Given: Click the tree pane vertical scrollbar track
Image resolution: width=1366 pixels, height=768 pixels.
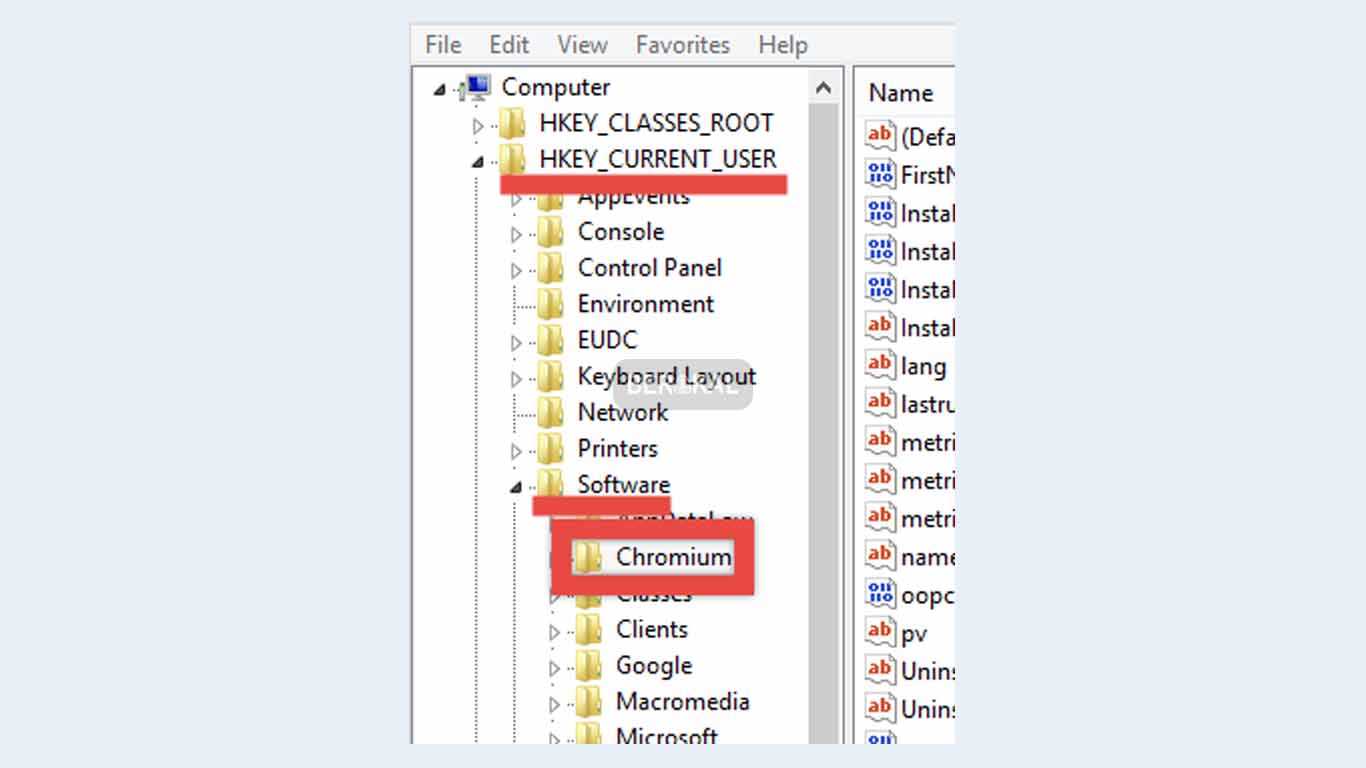Looking at the screenshot, I should pyautogui.click(x=824, y=424).
